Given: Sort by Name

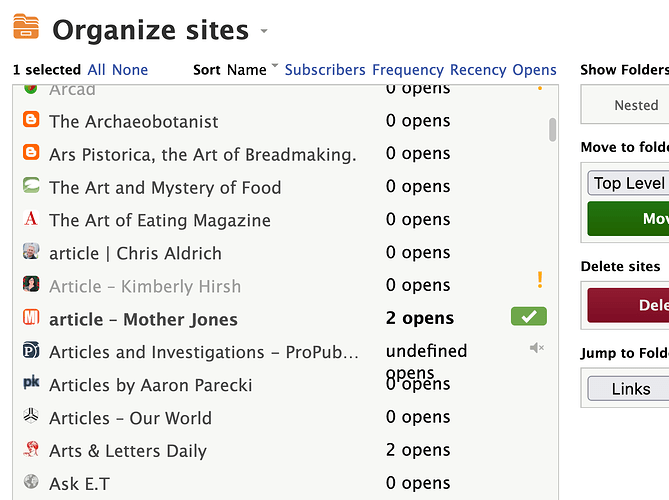Looking at the screenshot, I should coord(247,70).
